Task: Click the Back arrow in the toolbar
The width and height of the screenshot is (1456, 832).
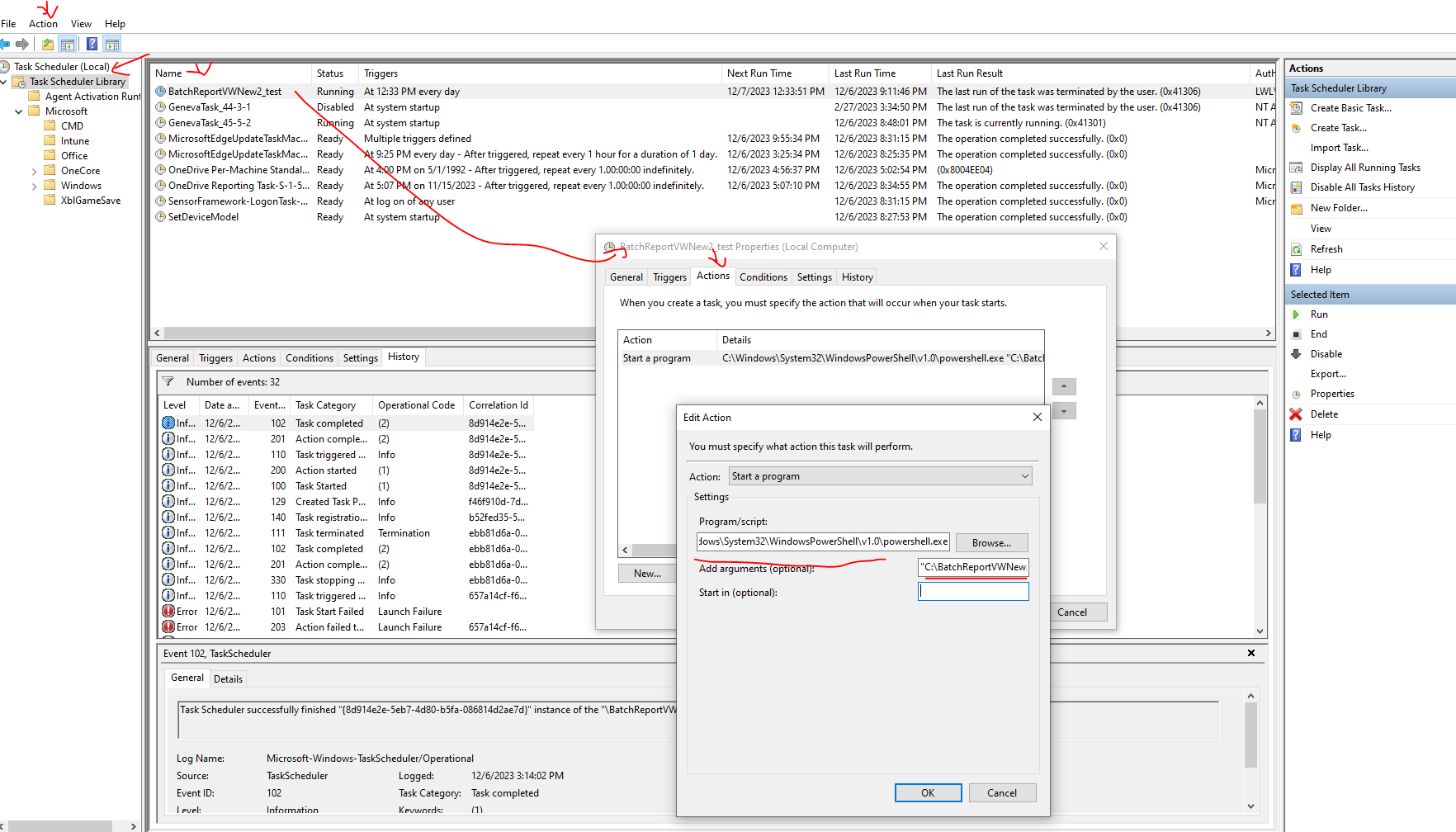Action: pyautogui.click(x=5, y=44)
